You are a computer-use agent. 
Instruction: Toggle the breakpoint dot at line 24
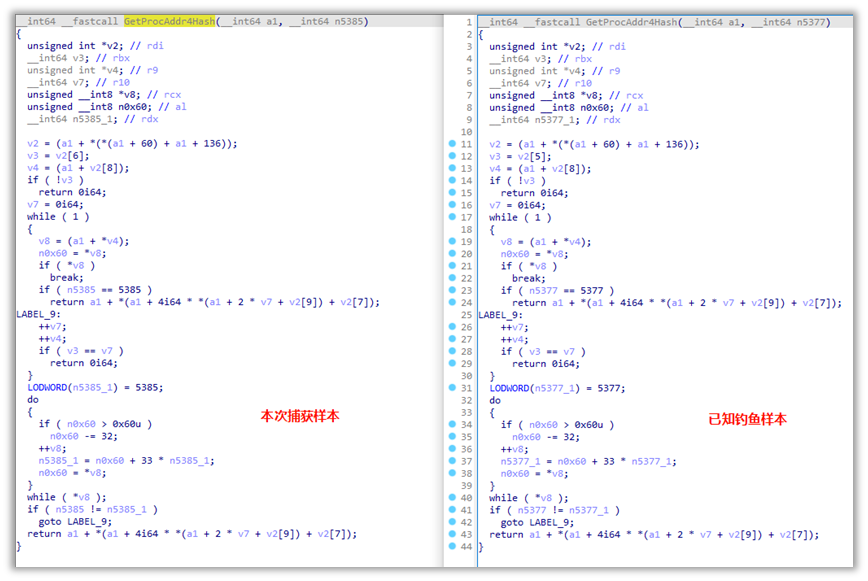pos(452,302)
